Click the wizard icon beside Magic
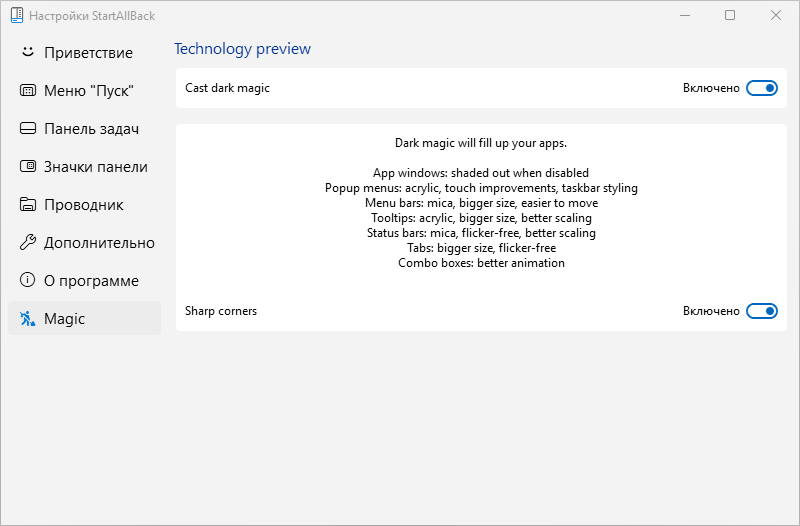800x526 pixels. click(28, 319)
